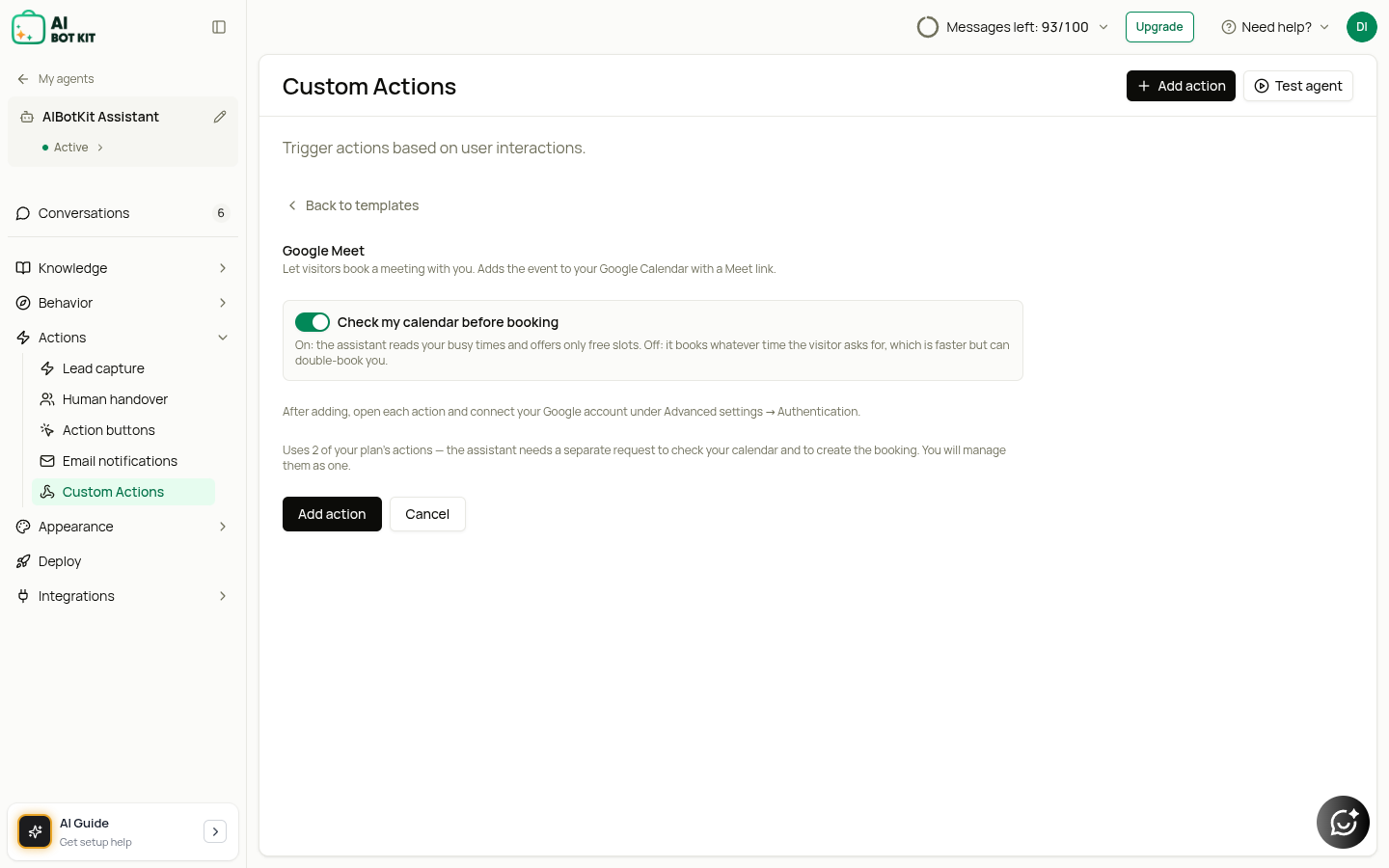Open the Human handover menu item
The image size is (1389, 868).
click(123, 399)
